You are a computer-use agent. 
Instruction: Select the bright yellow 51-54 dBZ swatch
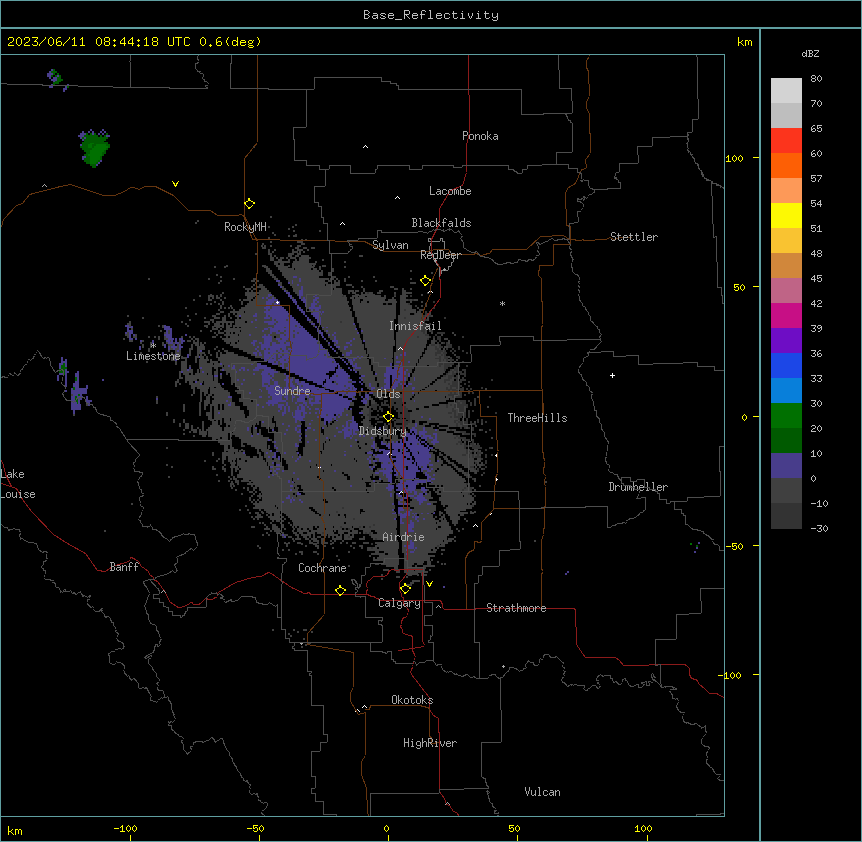click(x=786, y=215)
